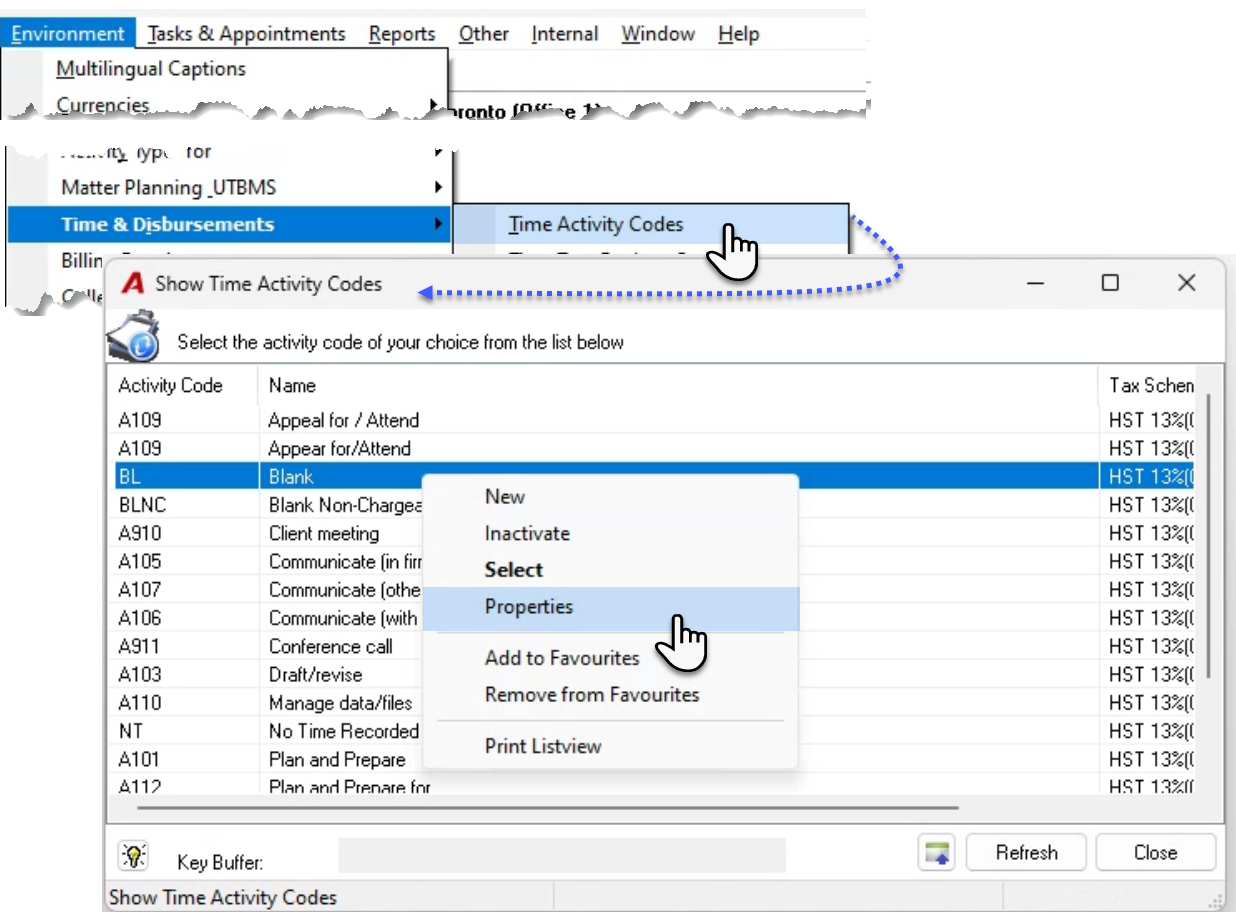Click the red A application logo icon

132,284
